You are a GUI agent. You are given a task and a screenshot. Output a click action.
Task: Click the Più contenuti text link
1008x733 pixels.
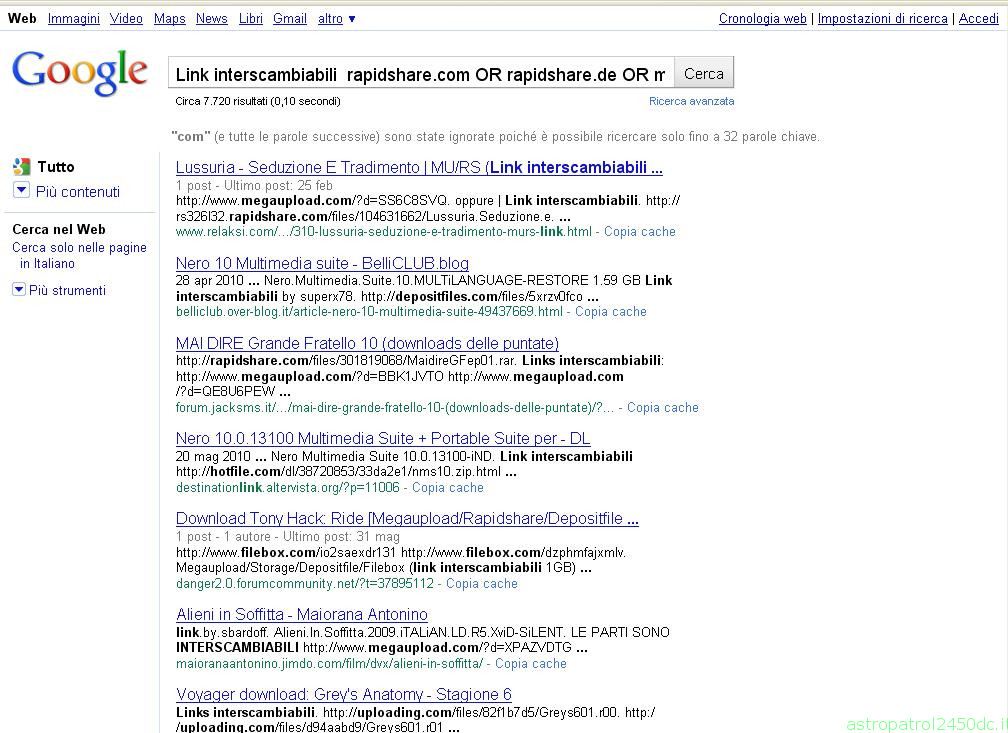(x=78, y=192)
